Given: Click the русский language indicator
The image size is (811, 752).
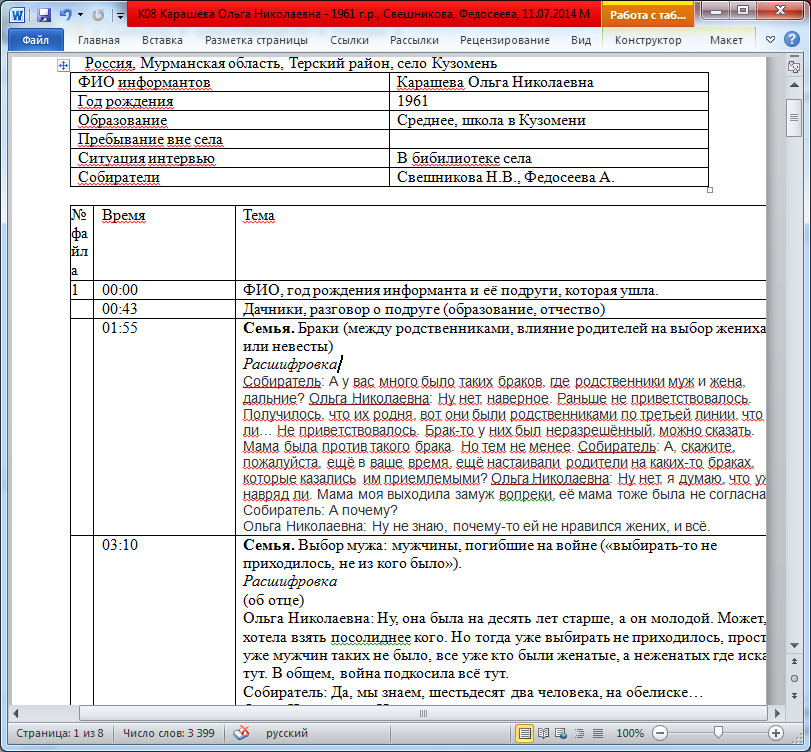Looking at the screenshot, I should [286, 733].
